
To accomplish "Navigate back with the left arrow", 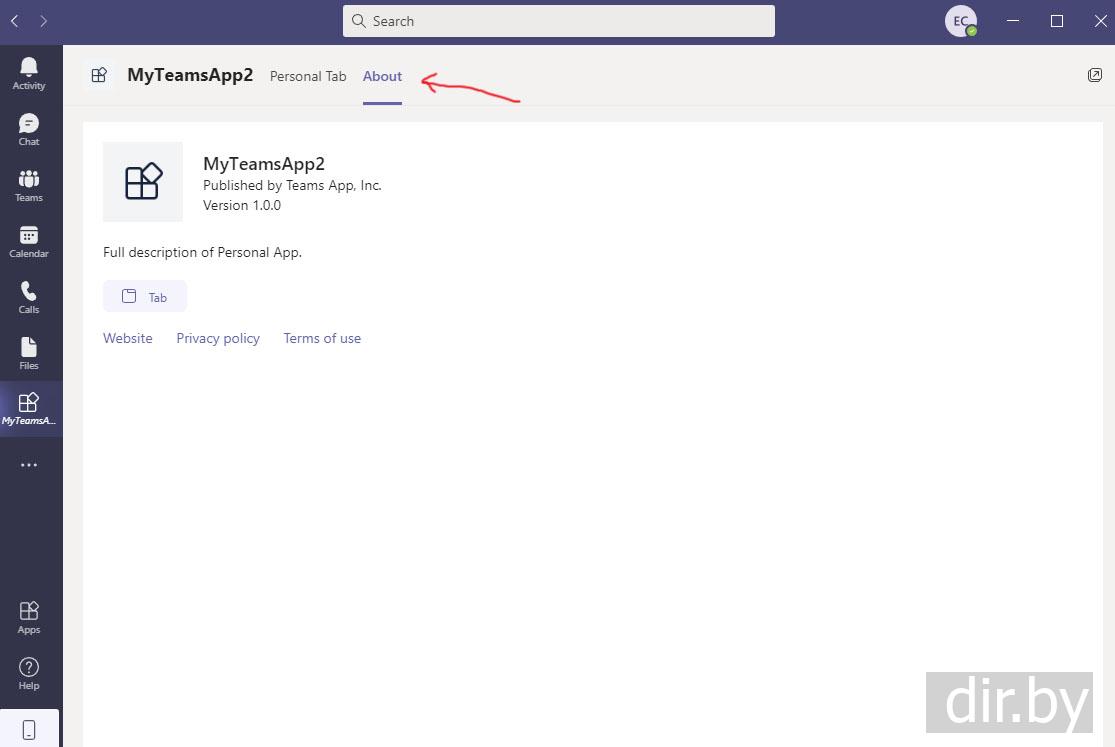I will (15, 21).
